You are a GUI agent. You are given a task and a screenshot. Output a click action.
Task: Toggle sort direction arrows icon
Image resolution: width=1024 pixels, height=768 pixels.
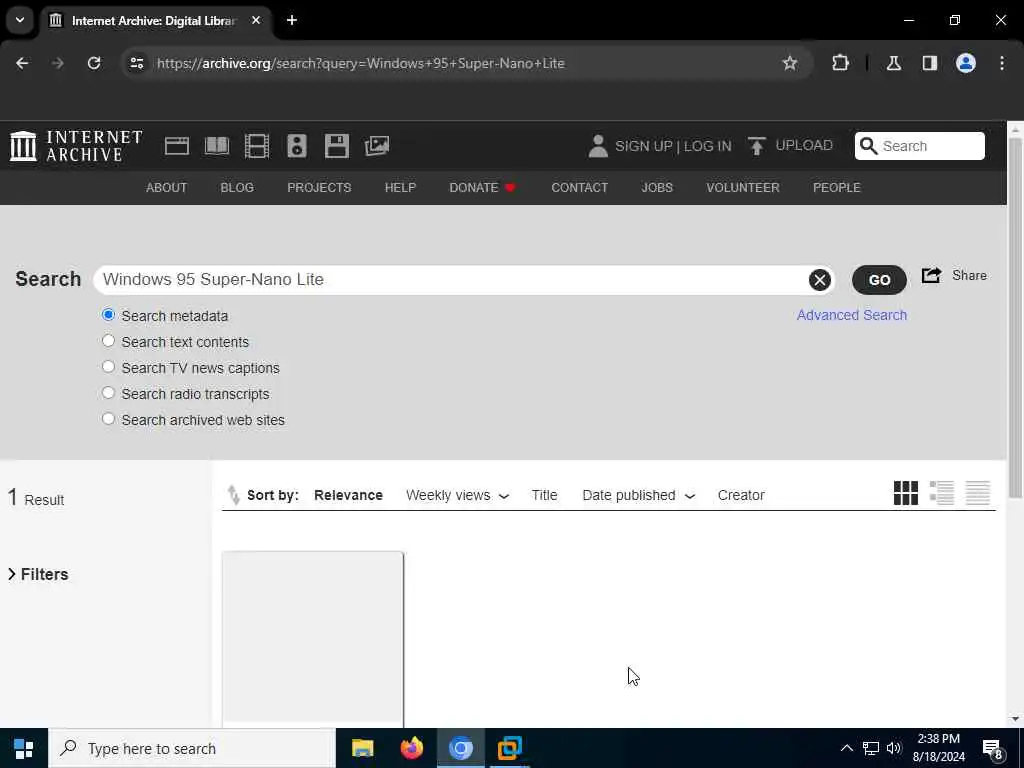coord(233,495)
